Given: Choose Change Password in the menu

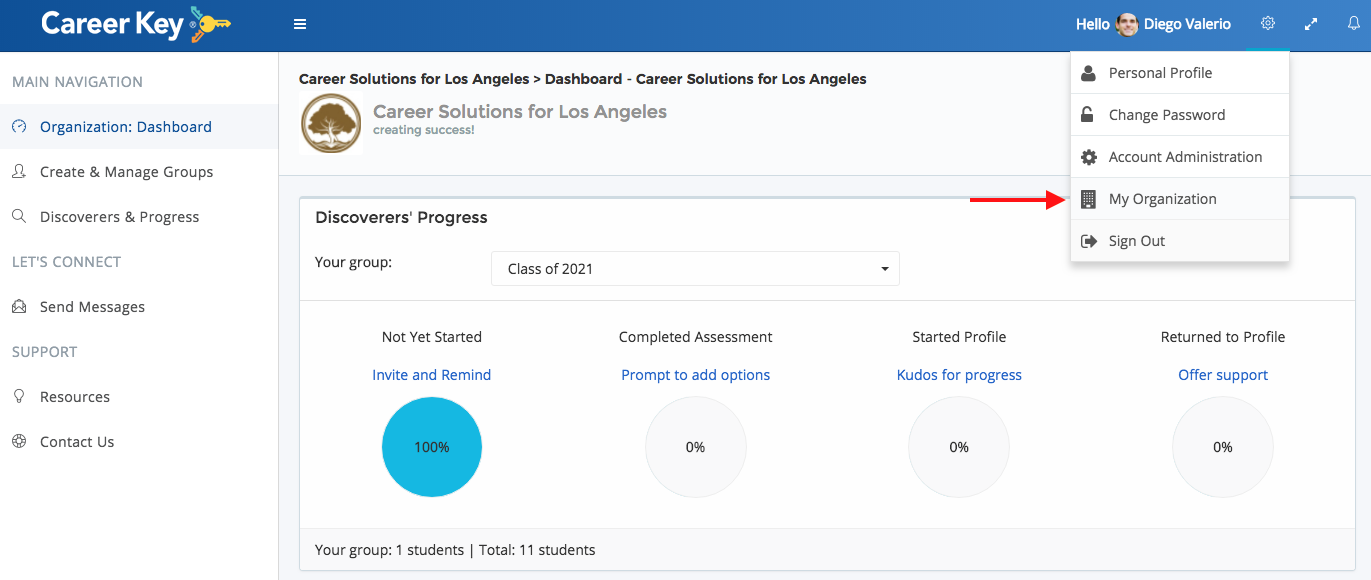Looking at the screenshot, I should coord(1180,115).
